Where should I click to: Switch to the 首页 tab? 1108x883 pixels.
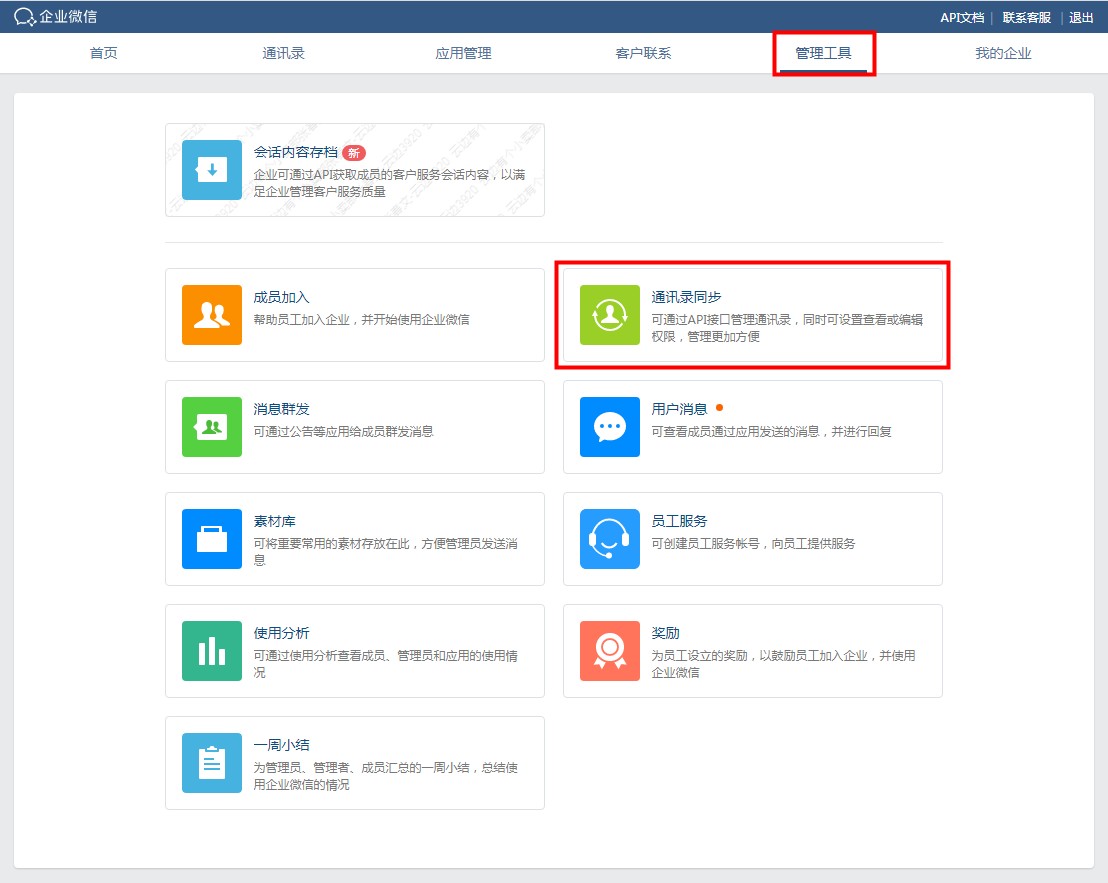pyautogui.click(x=104, y=54)
